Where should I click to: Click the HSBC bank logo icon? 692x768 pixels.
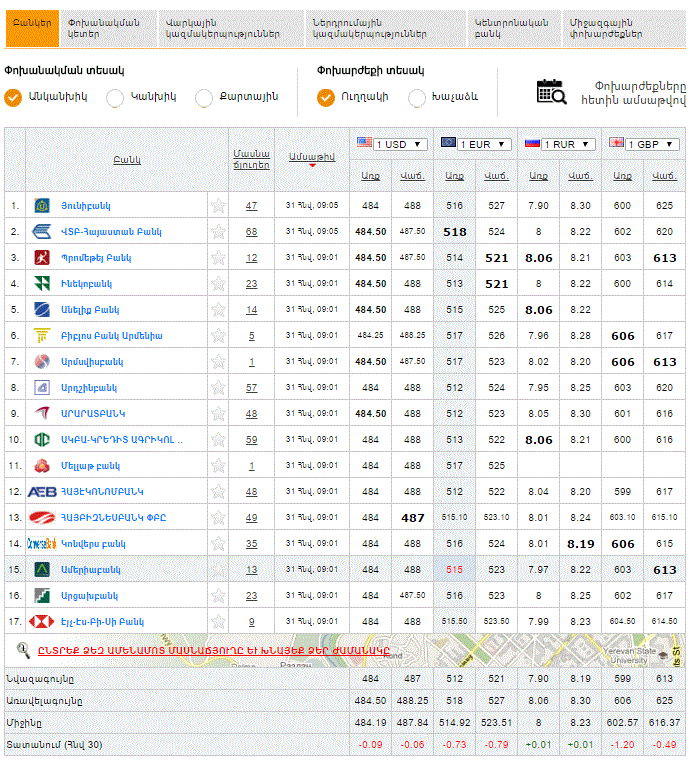pyautogui.click(x=42, y=622)
